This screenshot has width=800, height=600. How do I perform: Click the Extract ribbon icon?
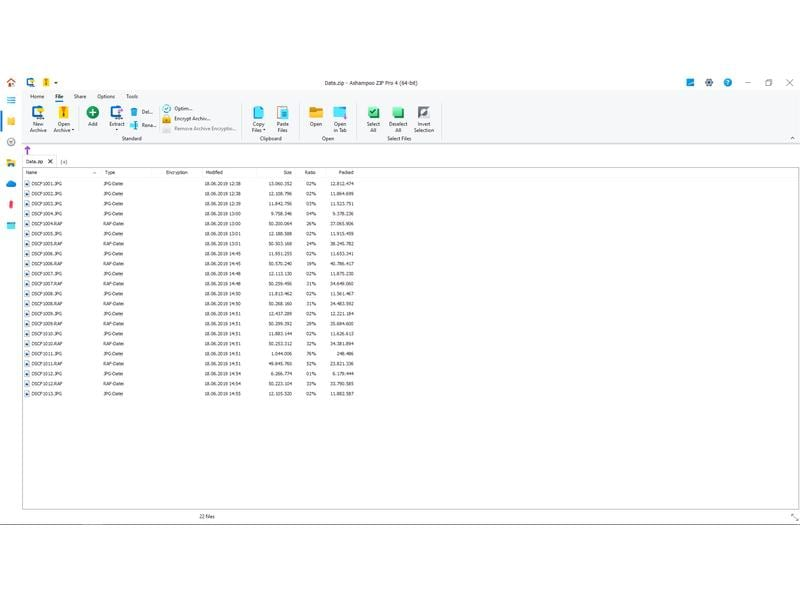(x=116, y=112)
